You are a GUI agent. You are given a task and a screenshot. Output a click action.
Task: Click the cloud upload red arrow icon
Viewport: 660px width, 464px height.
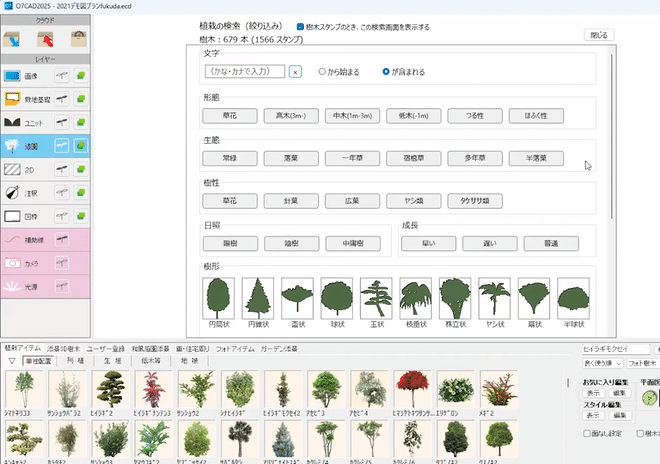46,39
